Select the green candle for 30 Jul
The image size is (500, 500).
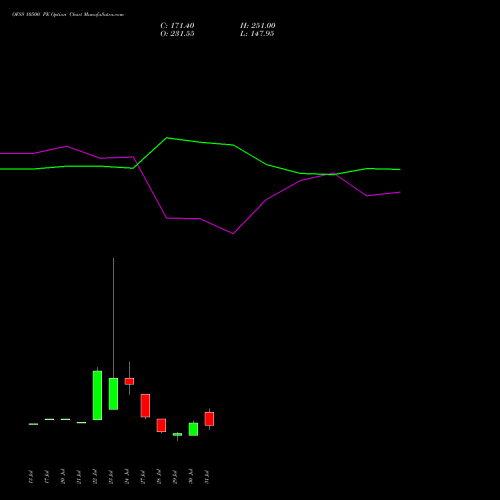[193, 429]
